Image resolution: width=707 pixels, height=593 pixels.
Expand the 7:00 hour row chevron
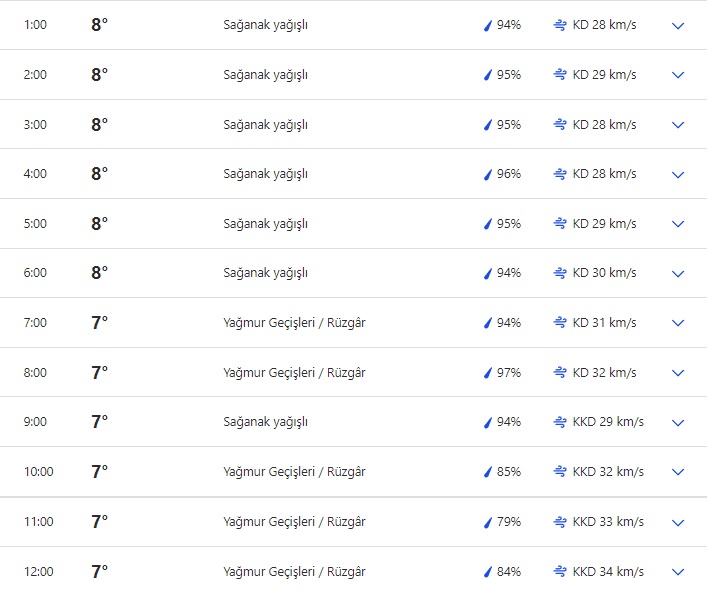click(678, 323)
